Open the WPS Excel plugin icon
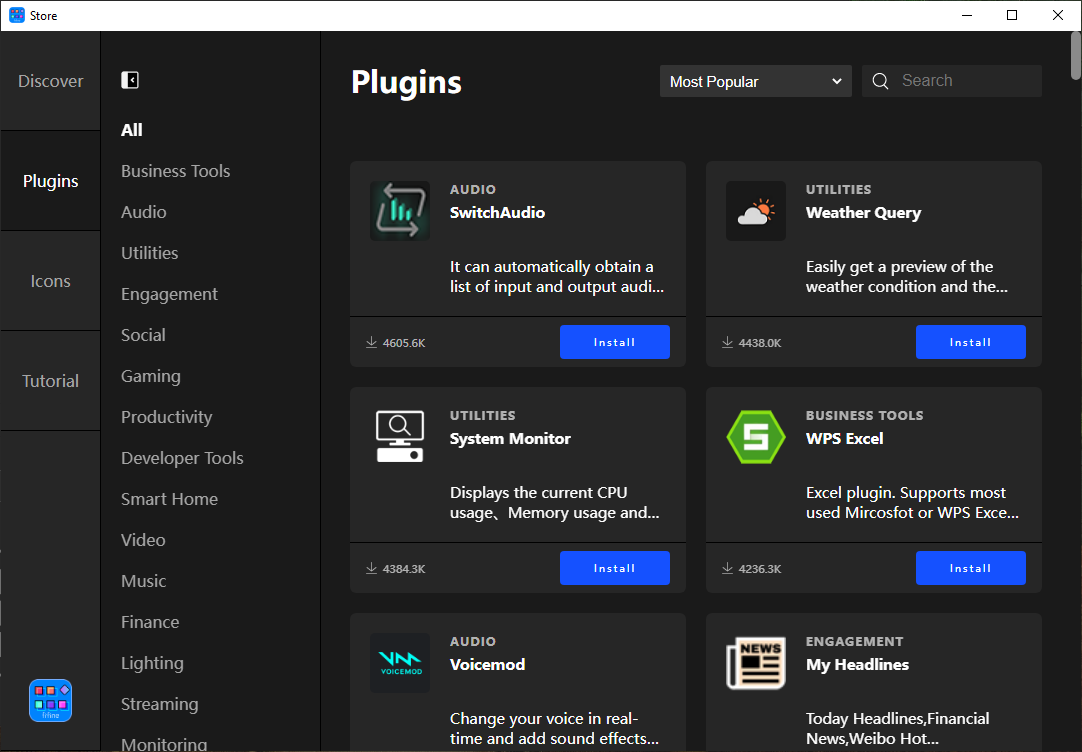Screen dimensions: 1082x752 tap(756, 437)
